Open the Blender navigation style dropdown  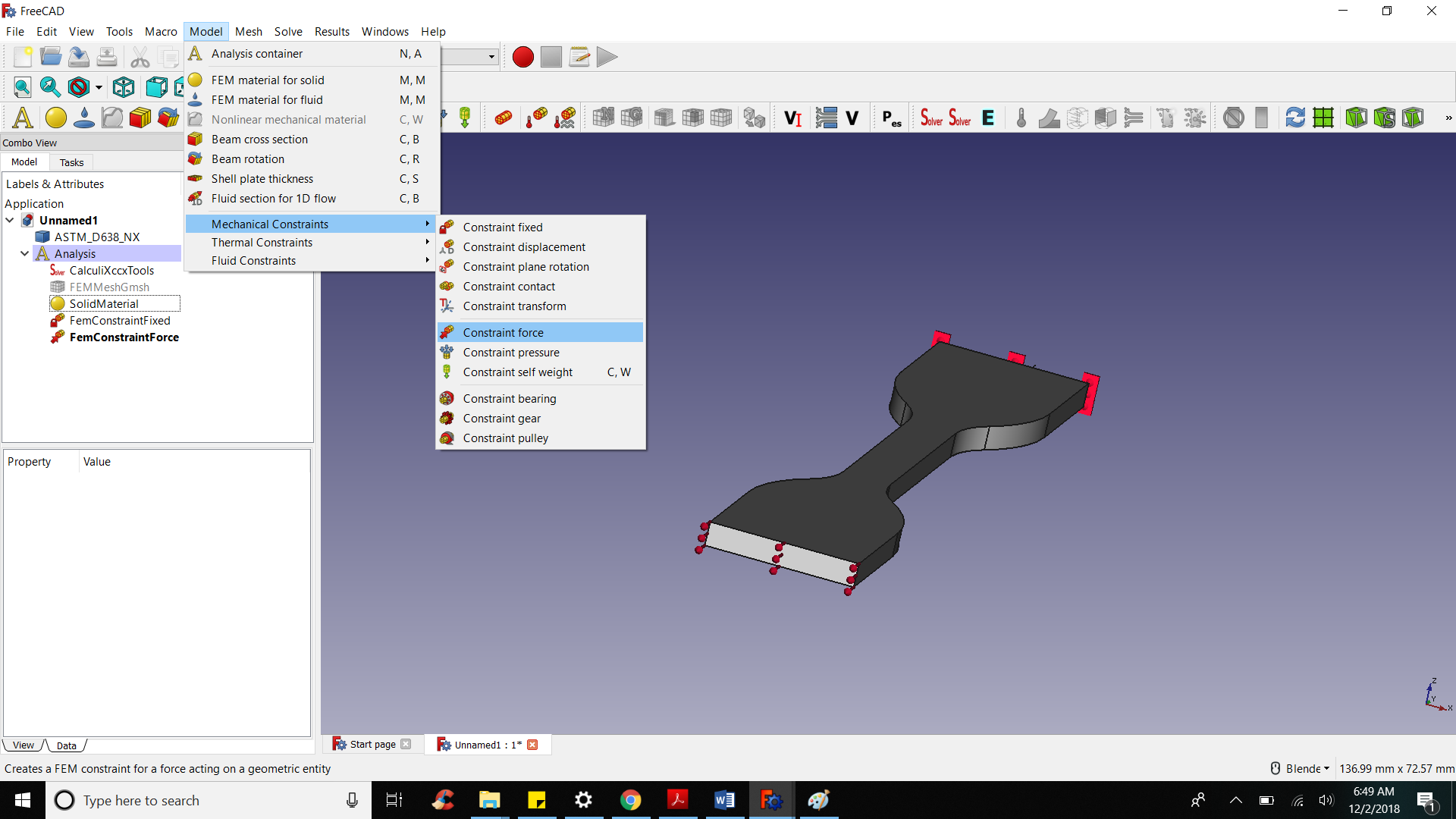(x=1307, y=768)
